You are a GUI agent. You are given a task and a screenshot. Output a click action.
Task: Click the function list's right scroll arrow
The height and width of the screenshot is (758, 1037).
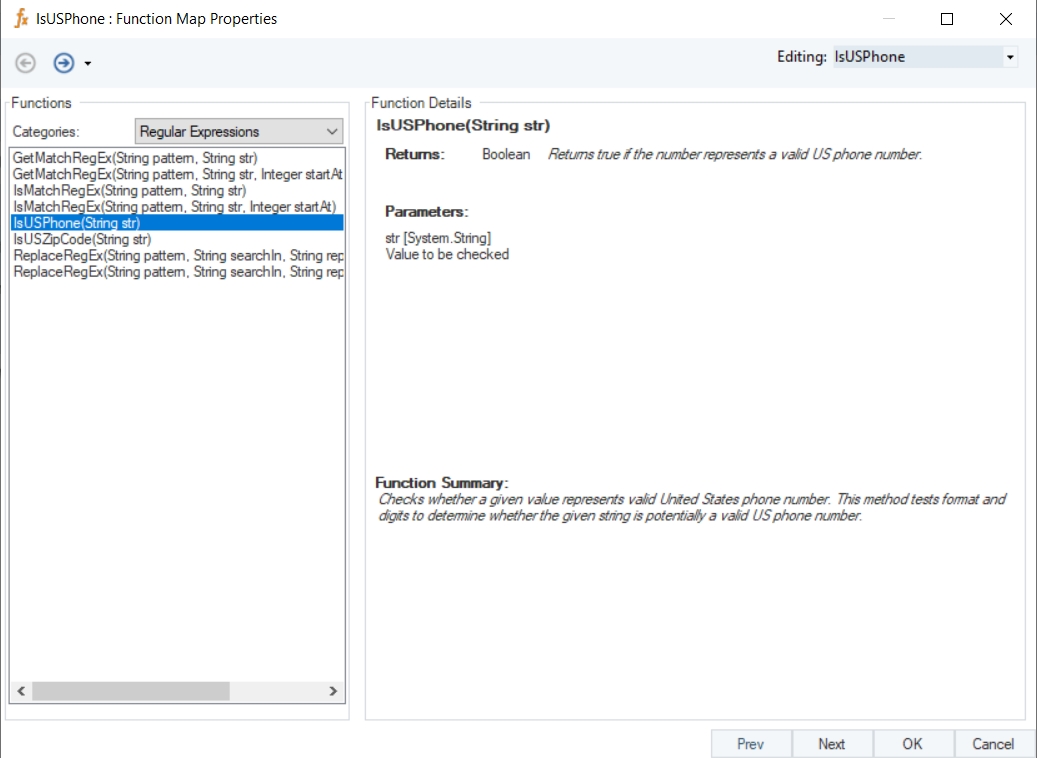pos(334,691)
